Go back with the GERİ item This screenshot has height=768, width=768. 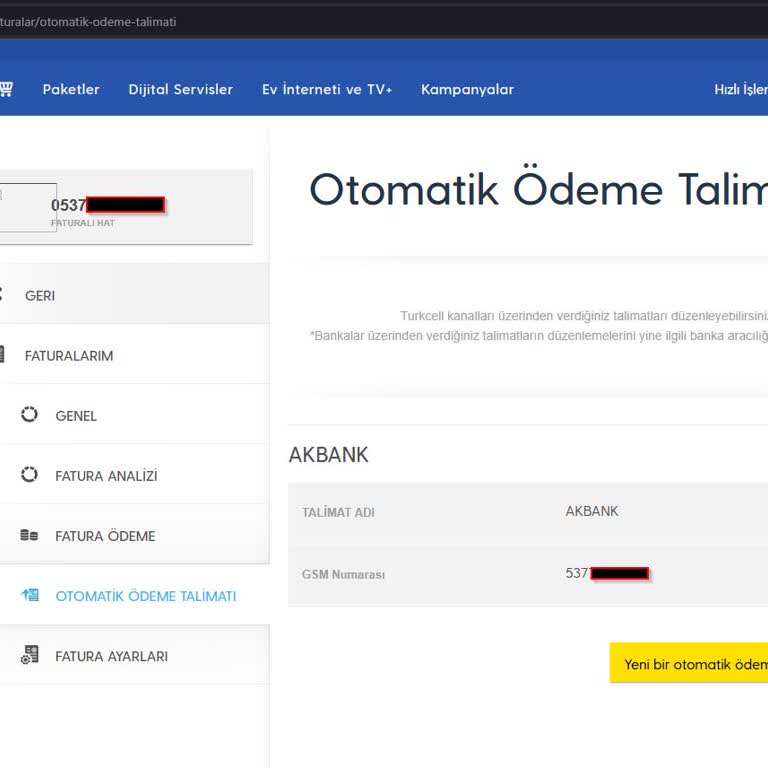pyautogui.click(x=134, y=295)
